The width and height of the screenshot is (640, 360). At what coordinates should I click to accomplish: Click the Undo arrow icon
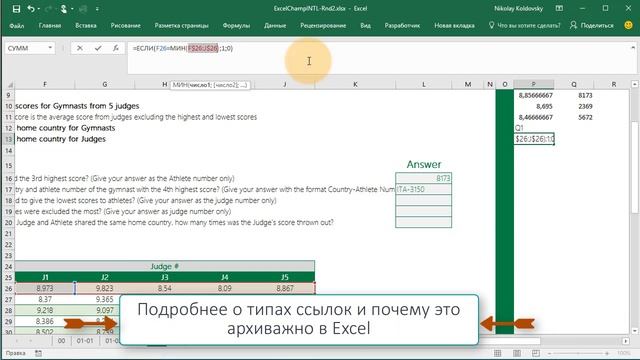pos(31,9)
